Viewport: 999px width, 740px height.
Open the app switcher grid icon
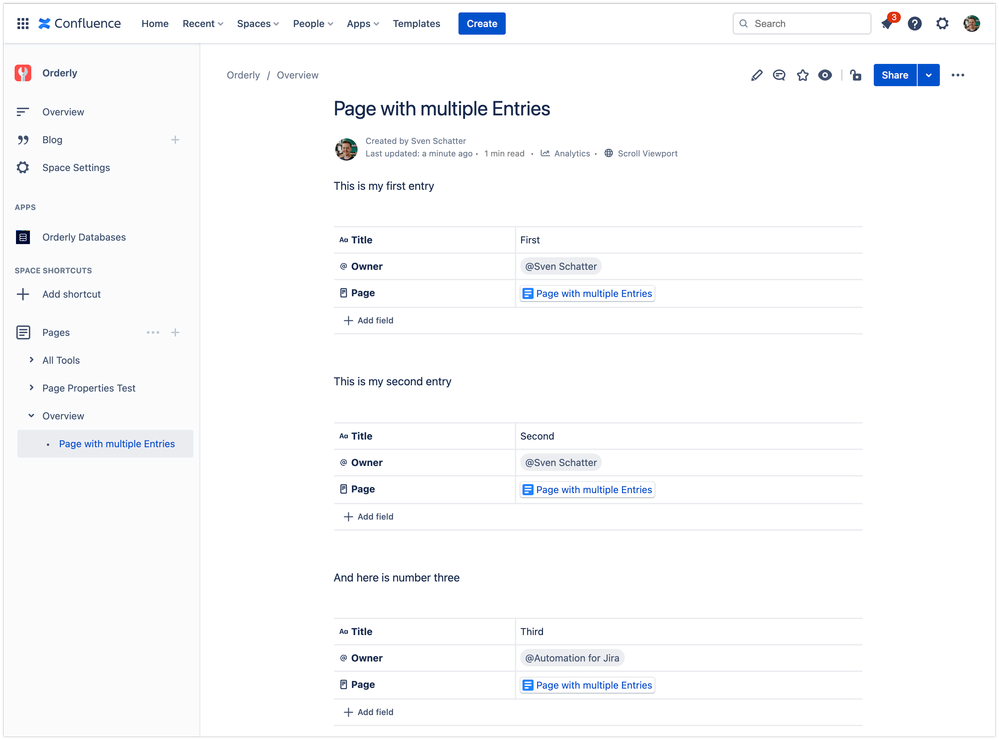tap(22, 22)
